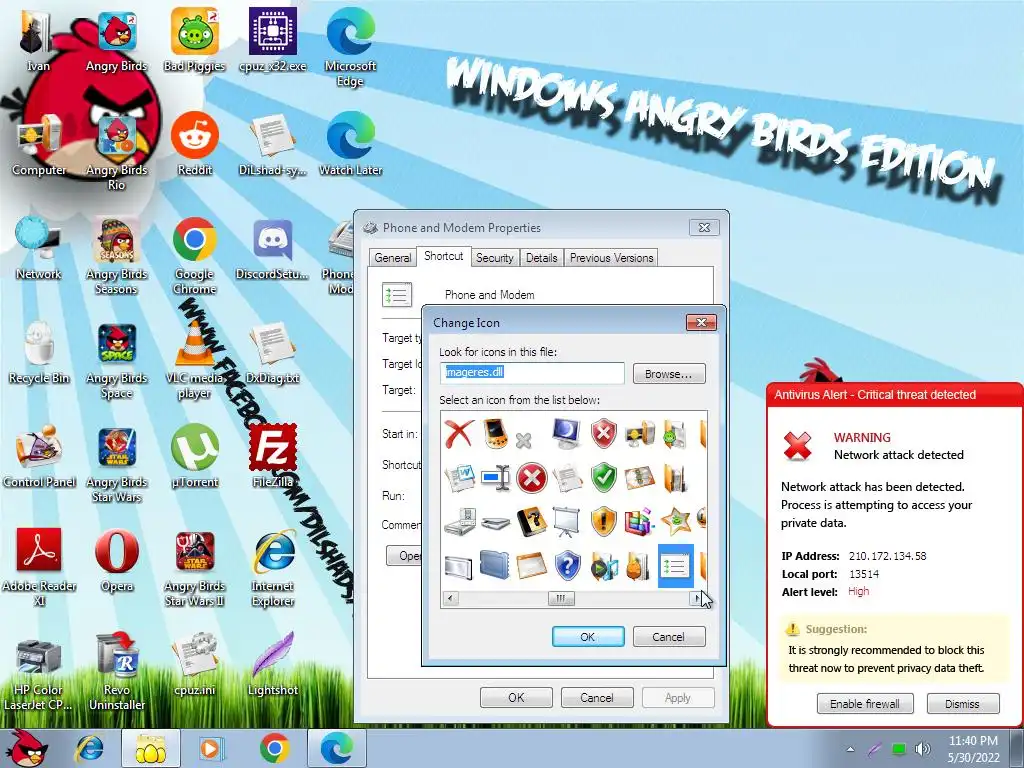Pick the red shield with X icon

(603, 434)
